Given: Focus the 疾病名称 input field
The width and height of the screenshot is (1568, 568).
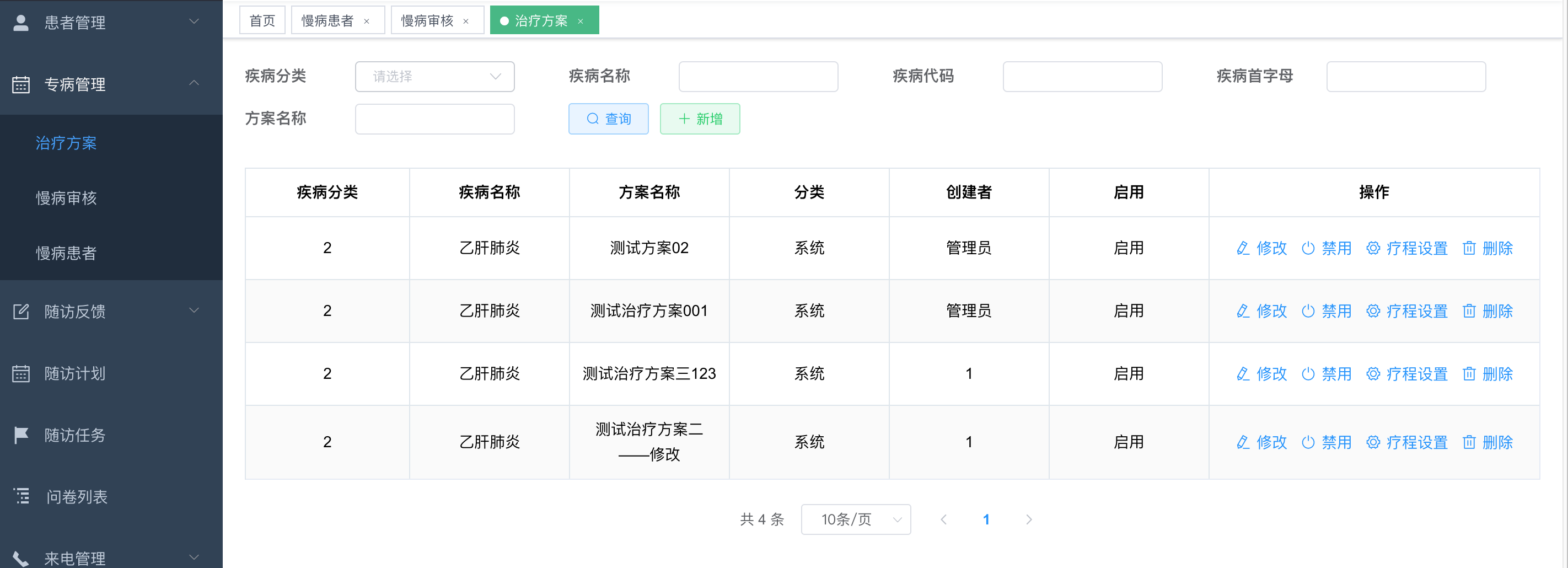Looking at the screenshot, I should pyautogui.click(x=759, y=77).
